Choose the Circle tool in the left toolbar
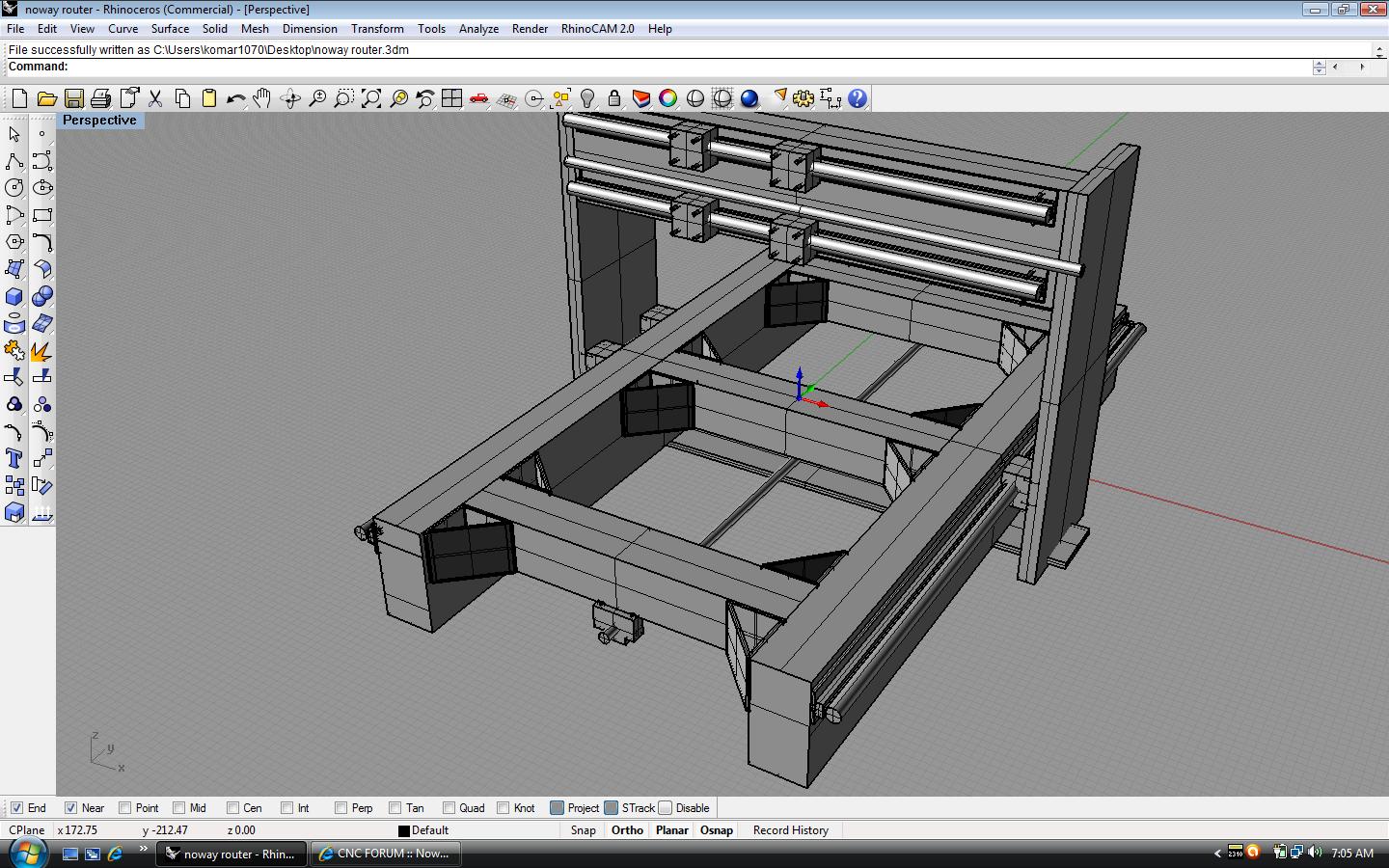The image size is (1389, 868). pyautogui.click(x=14, y=188)
